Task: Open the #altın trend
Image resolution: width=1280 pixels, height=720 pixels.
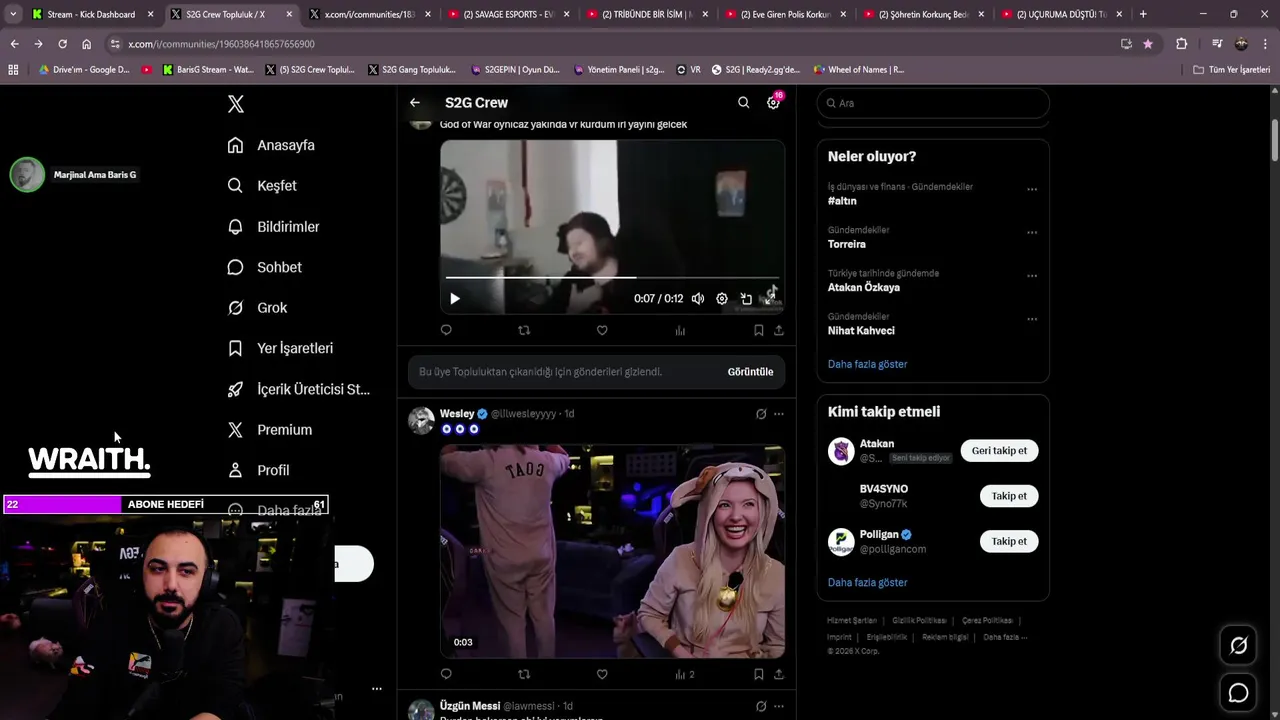Action: (842, 201)
